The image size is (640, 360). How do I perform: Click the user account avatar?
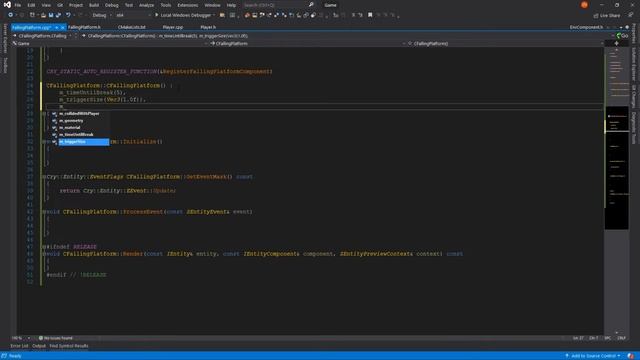point(584,5)
